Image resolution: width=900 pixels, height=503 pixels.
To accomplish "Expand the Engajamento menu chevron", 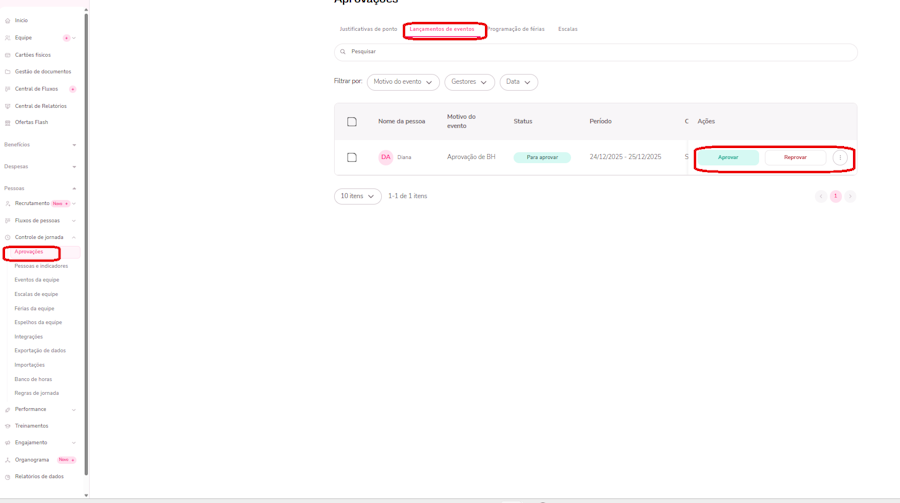I will [74, 443].
